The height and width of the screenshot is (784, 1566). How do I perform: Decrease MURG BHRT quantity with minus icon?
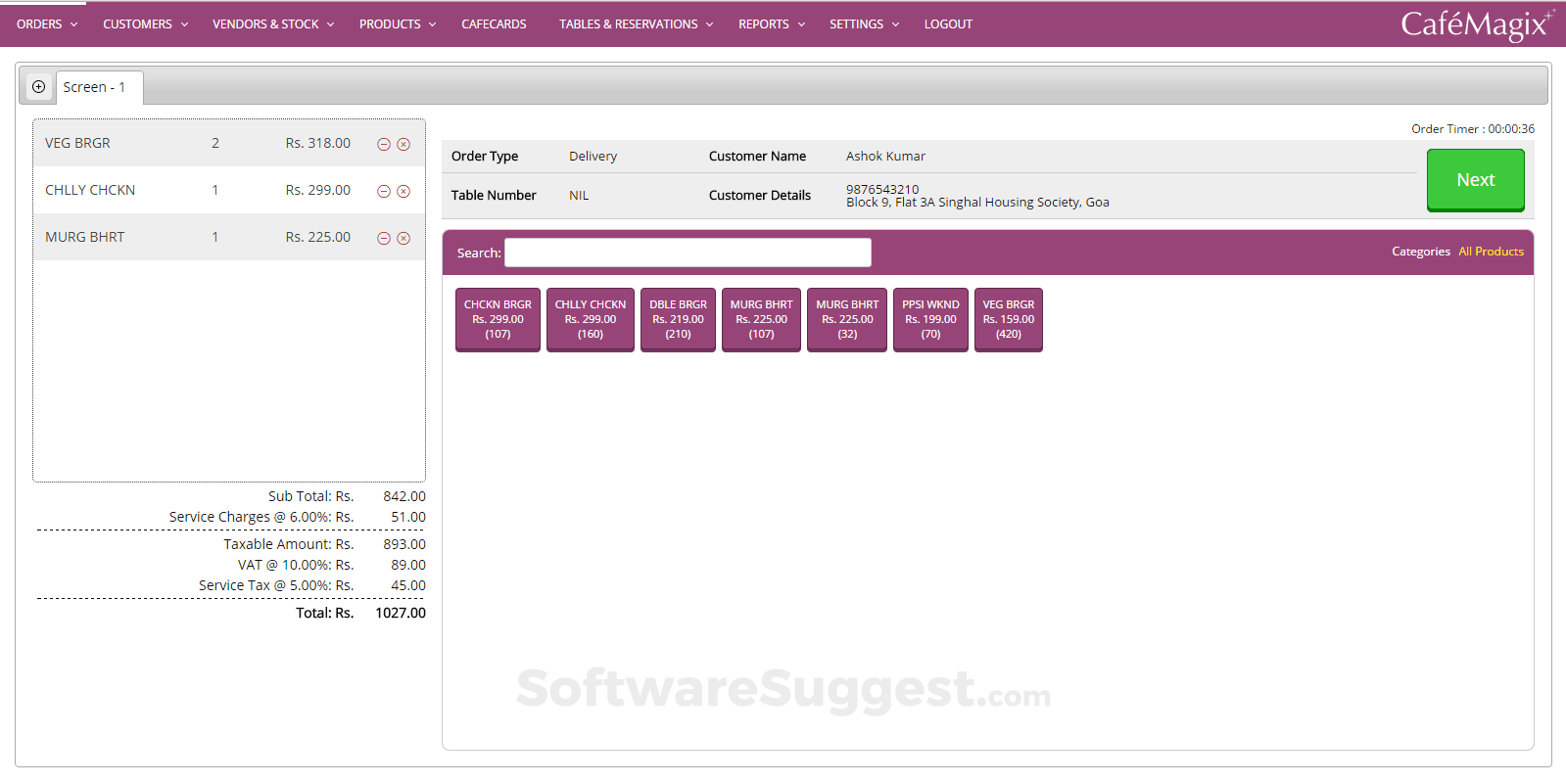(384, 238)
